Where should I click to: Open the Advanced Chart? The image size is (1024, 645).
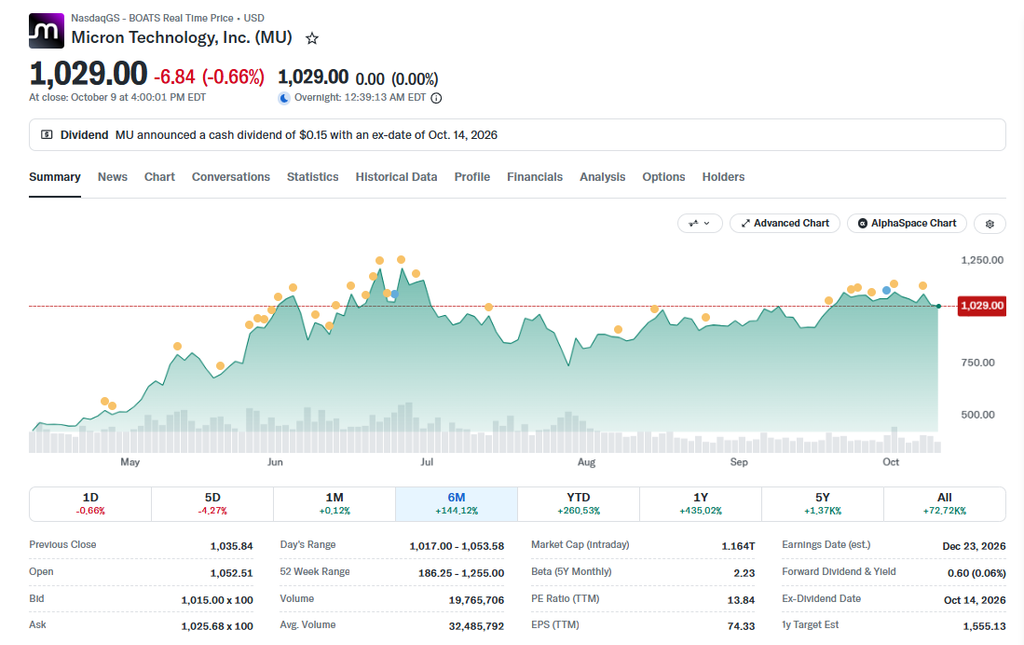click(x=784, y=223)
